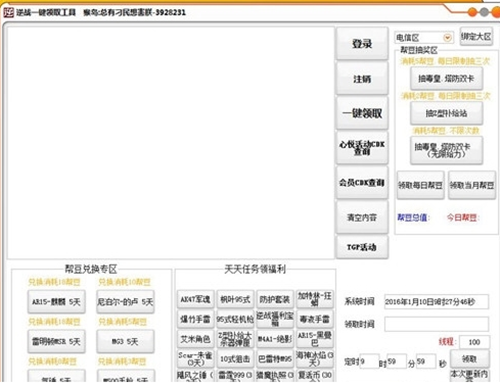Click the 登录 login button
500x385 pixels.
tap(362, 44)
